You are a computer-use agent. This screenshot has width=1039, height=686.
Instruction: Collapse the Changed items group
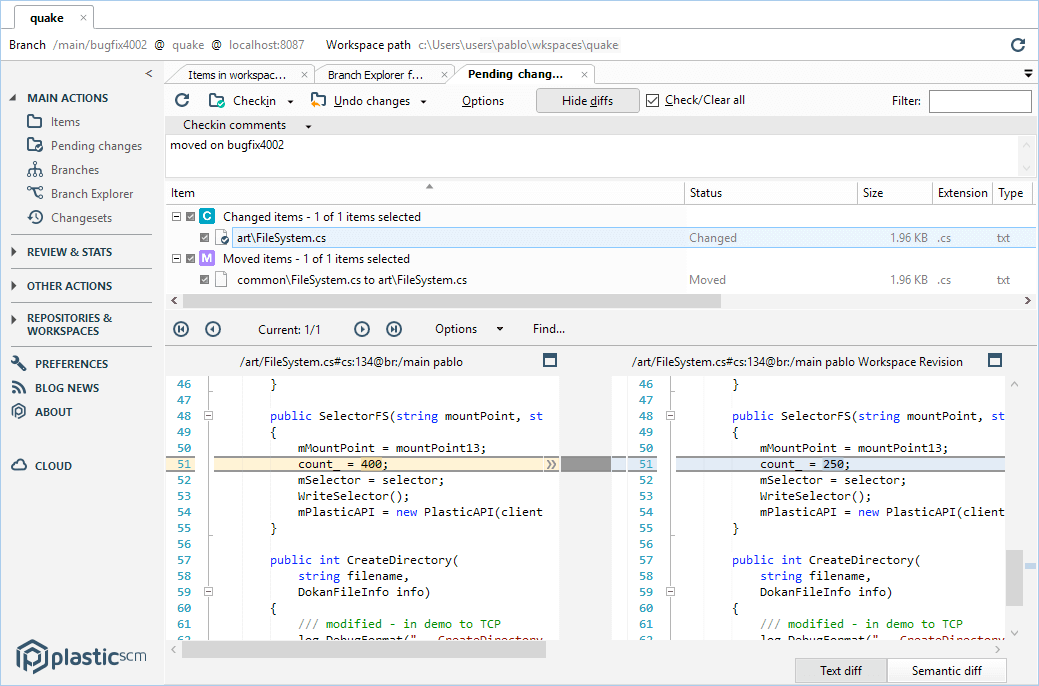pos(176,217)
